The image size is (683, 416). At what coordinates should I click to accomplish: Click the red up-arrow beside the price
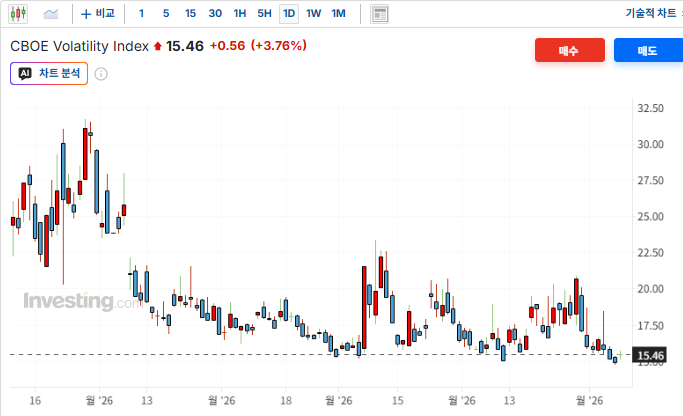pos(158,46)
